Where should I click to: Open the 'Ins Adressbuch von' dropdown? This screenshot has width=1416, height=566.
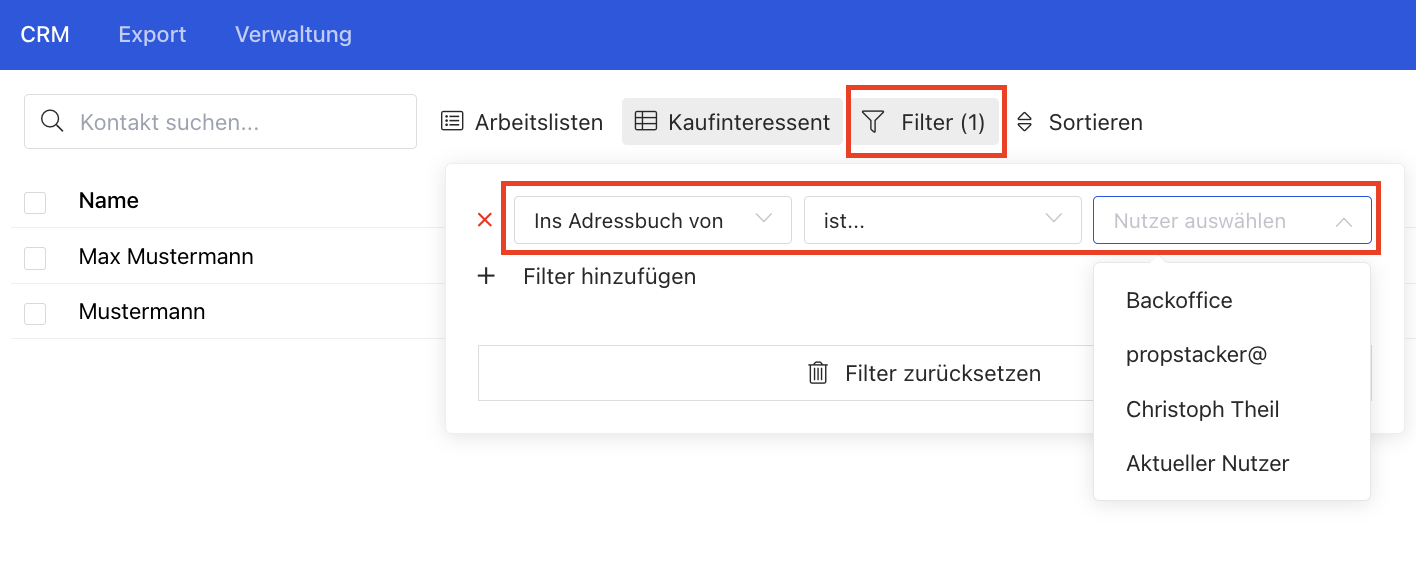click(x=652, y=220)
